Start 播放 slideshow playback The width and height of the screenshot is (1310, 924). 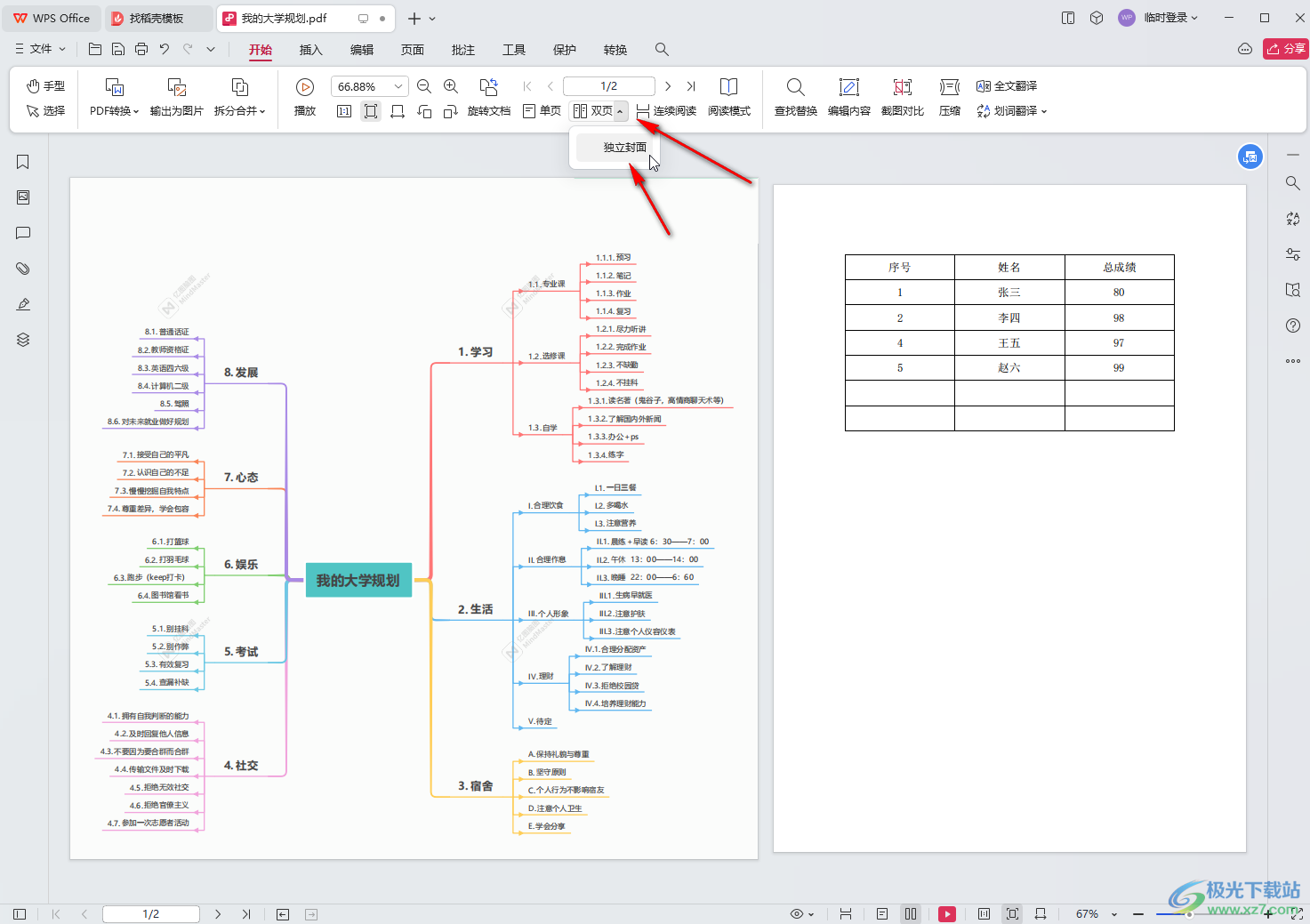pyautogui.click(x=305, y=97)
